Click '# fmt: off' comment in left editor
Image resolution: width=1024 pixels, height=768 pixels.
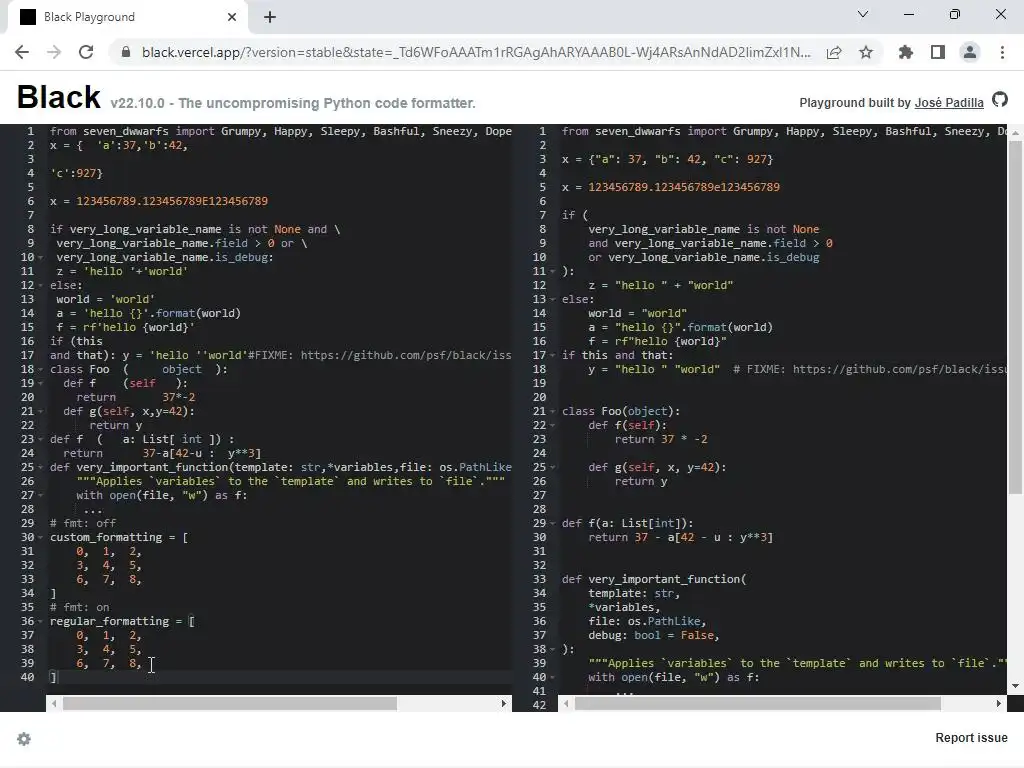(x=83, y=523)
